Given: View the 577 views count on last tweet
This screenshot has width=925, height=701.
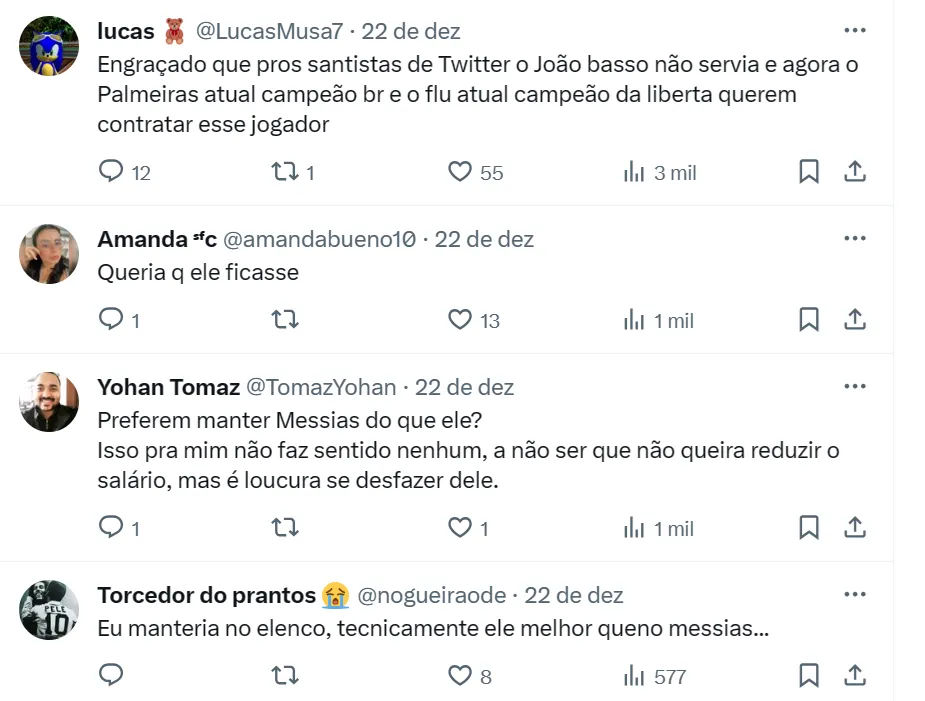Looking at the screenshot, I should (656, 677).
